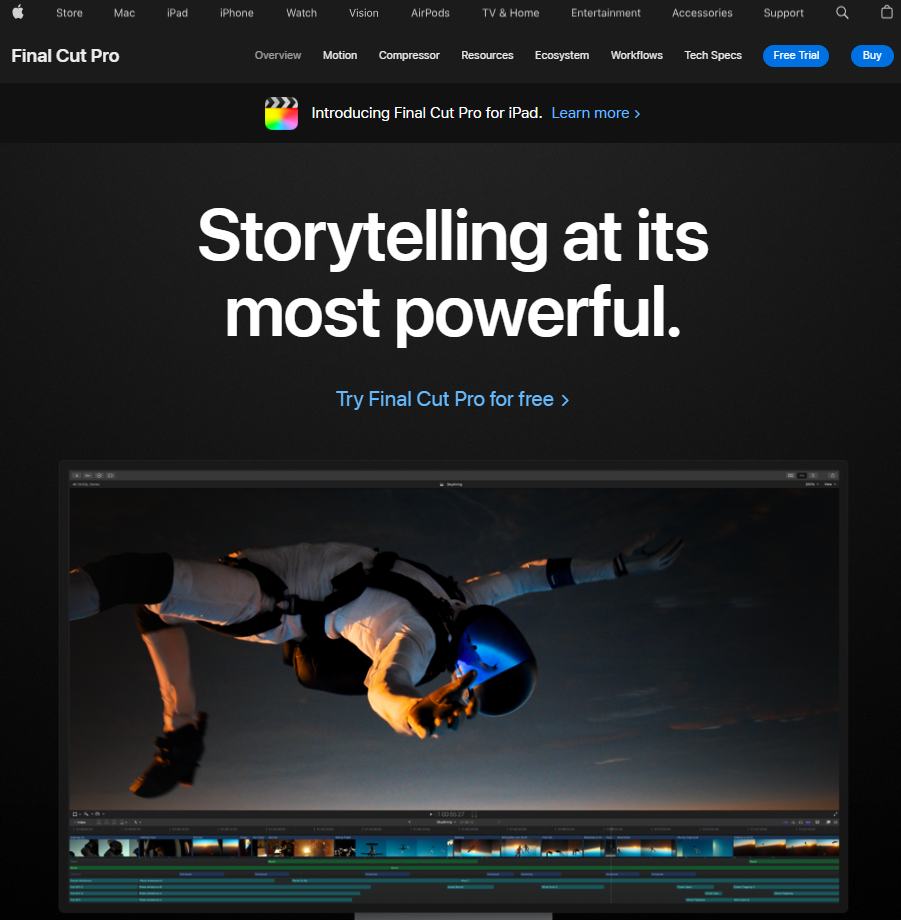Open the iPhone menu item
901x920 pixels.
tap(237, 13)
